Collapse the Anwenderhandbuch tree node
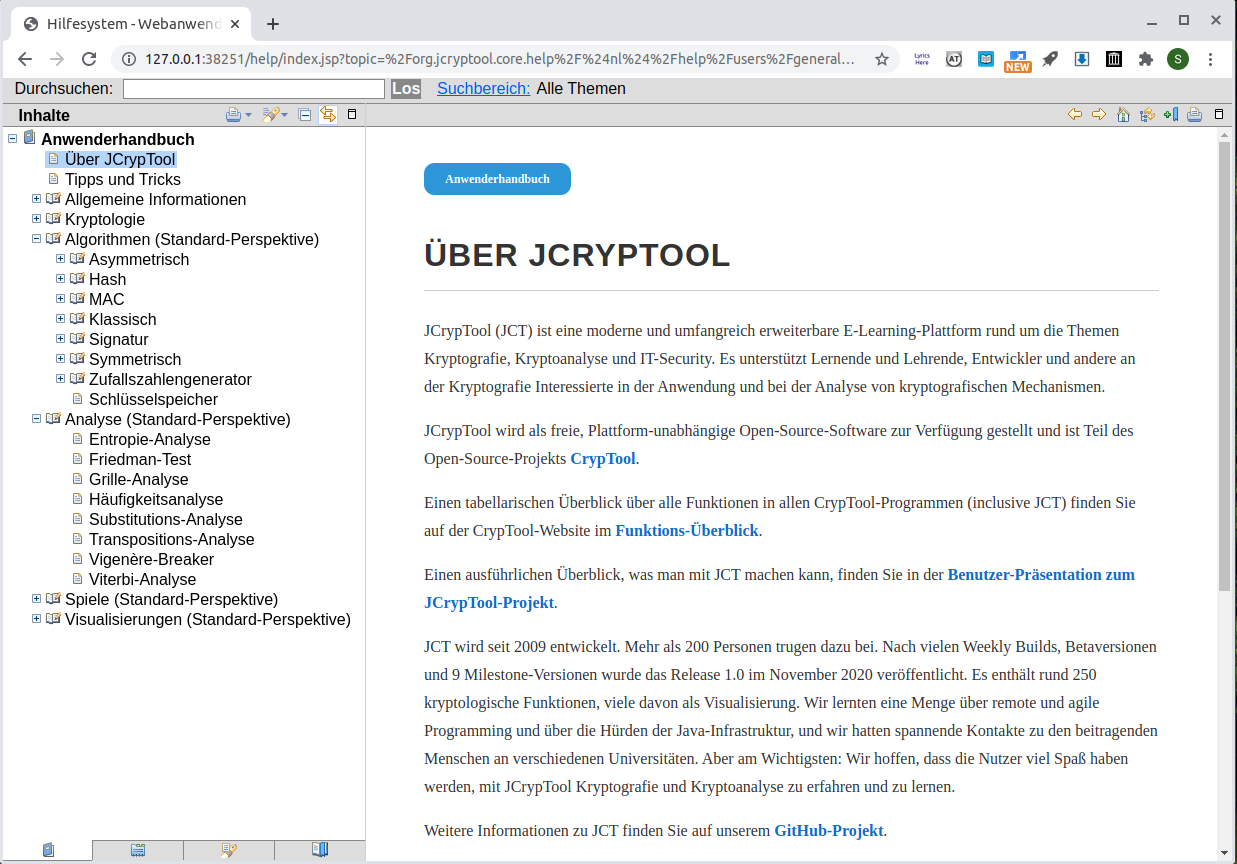This screenshot has width=1237, height=864. 13,139
